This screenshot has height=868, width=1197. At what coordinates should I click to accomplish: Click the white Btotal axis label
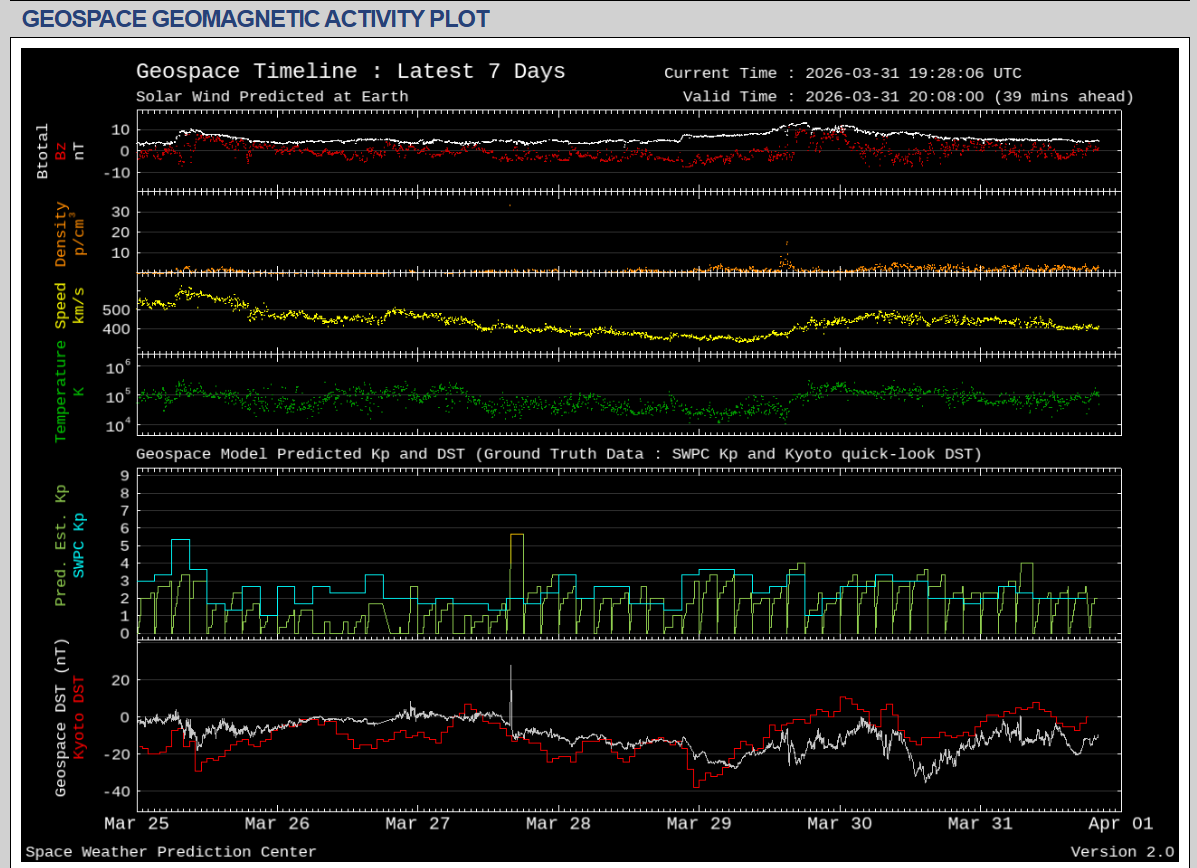[42, 151]
